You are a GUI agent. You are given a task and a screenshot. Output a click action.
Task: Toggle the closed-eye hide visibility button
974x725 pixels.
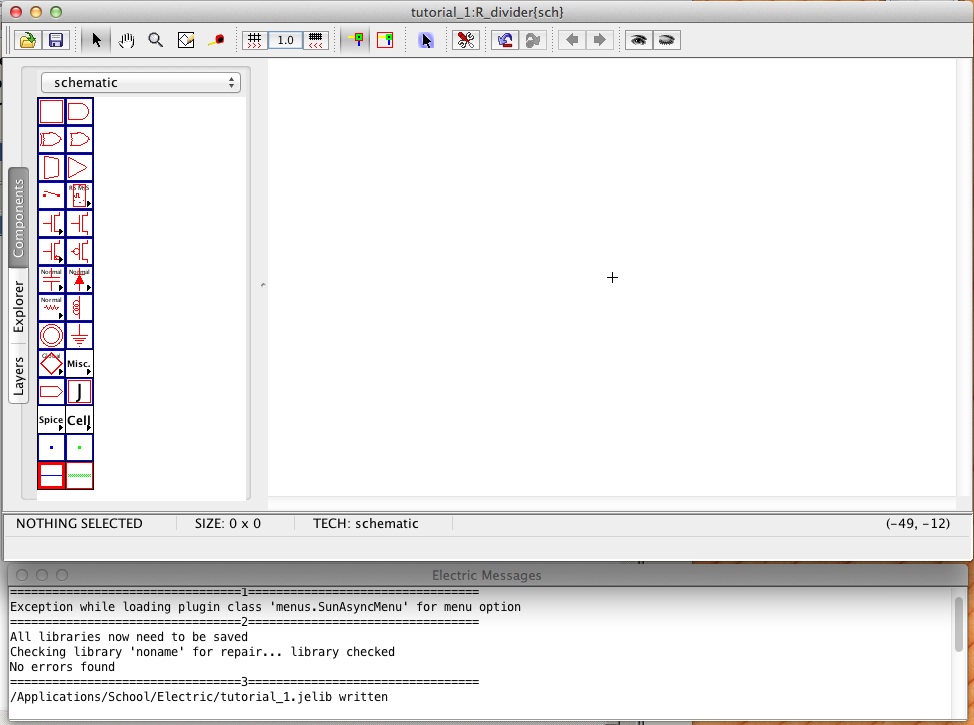pyautogui.click(x=667, y=40)
